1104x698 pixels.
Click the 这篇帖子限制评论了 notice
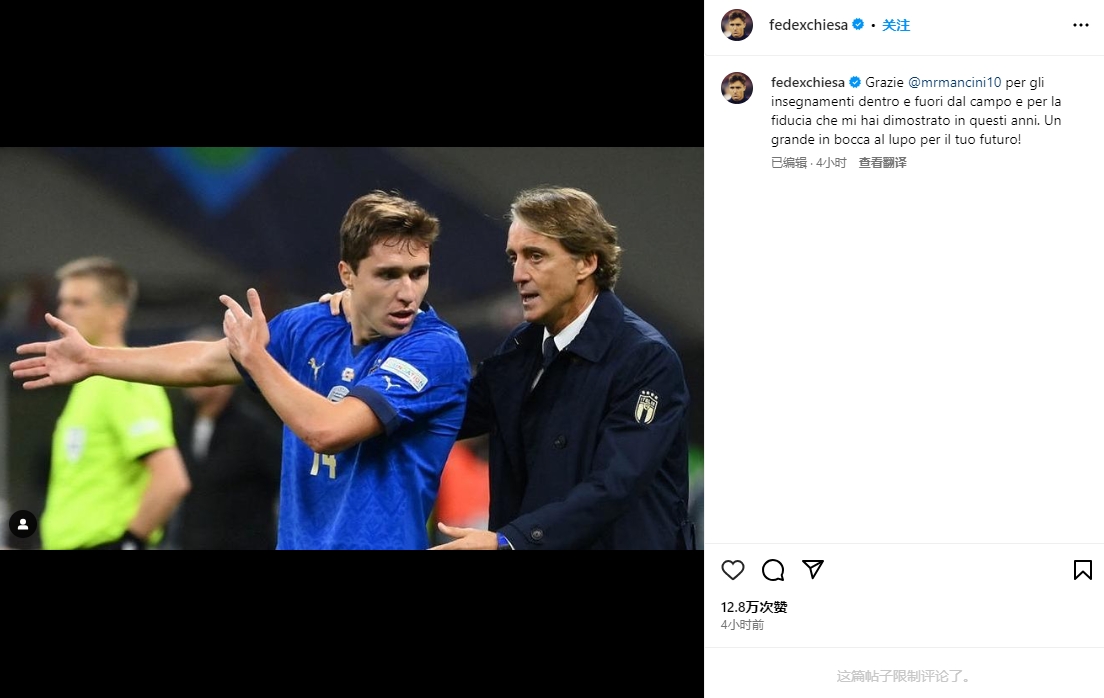point(904,676)
